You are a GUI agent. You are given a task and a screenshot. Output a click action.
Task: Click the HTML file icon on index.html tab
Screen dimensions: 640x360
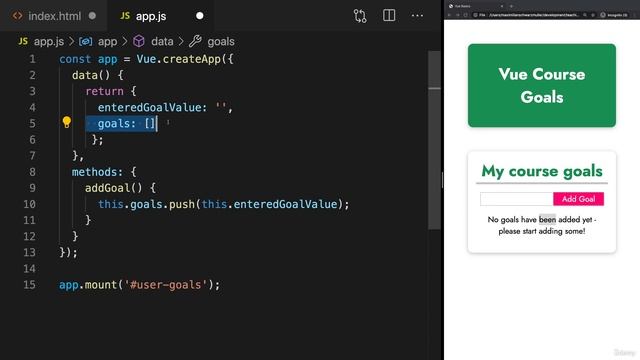coord(17,16)
